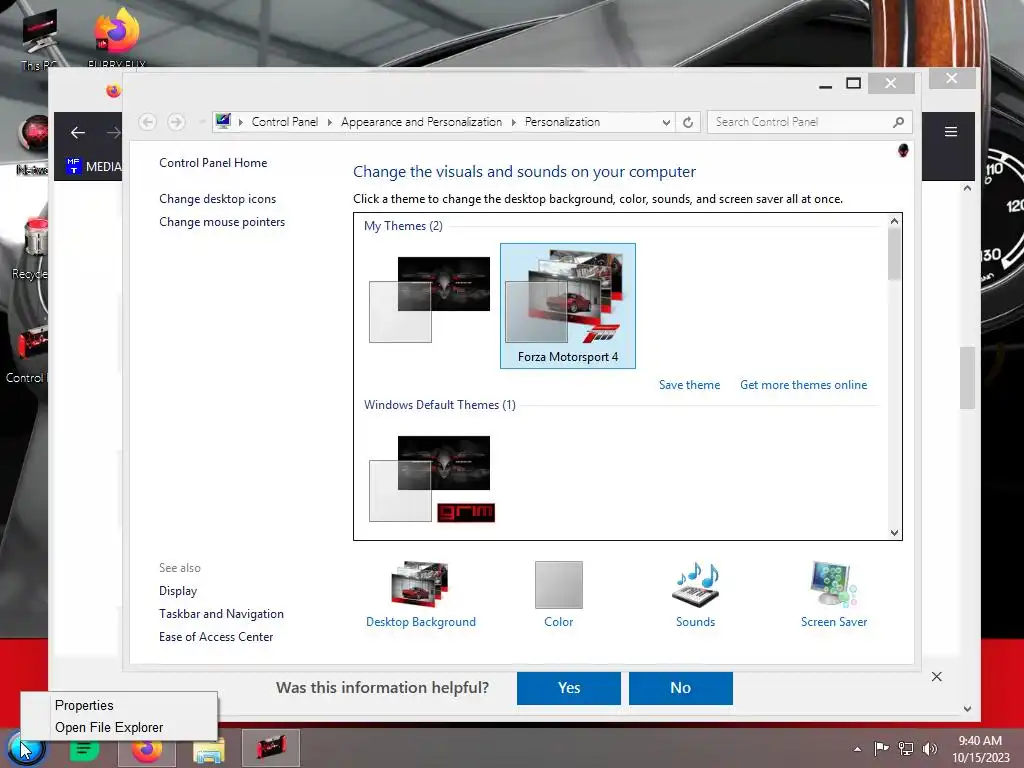Click the Control Panel icon in address bar
Image resolution: width=1024 pixels, height=768 pixels.
tap(223, 121)
